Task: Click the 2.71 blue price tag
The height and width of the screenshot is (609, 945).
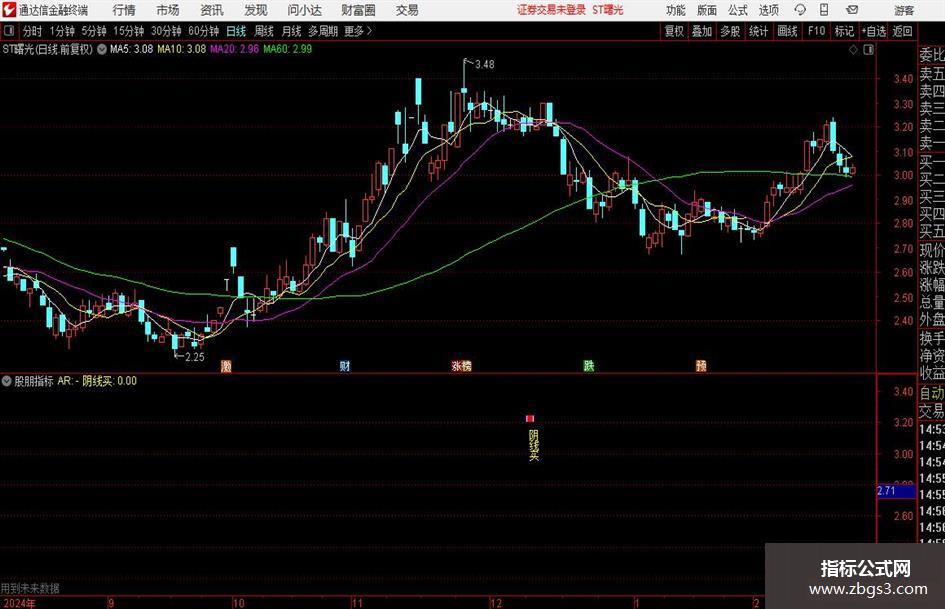Action: tap(896, 491)
